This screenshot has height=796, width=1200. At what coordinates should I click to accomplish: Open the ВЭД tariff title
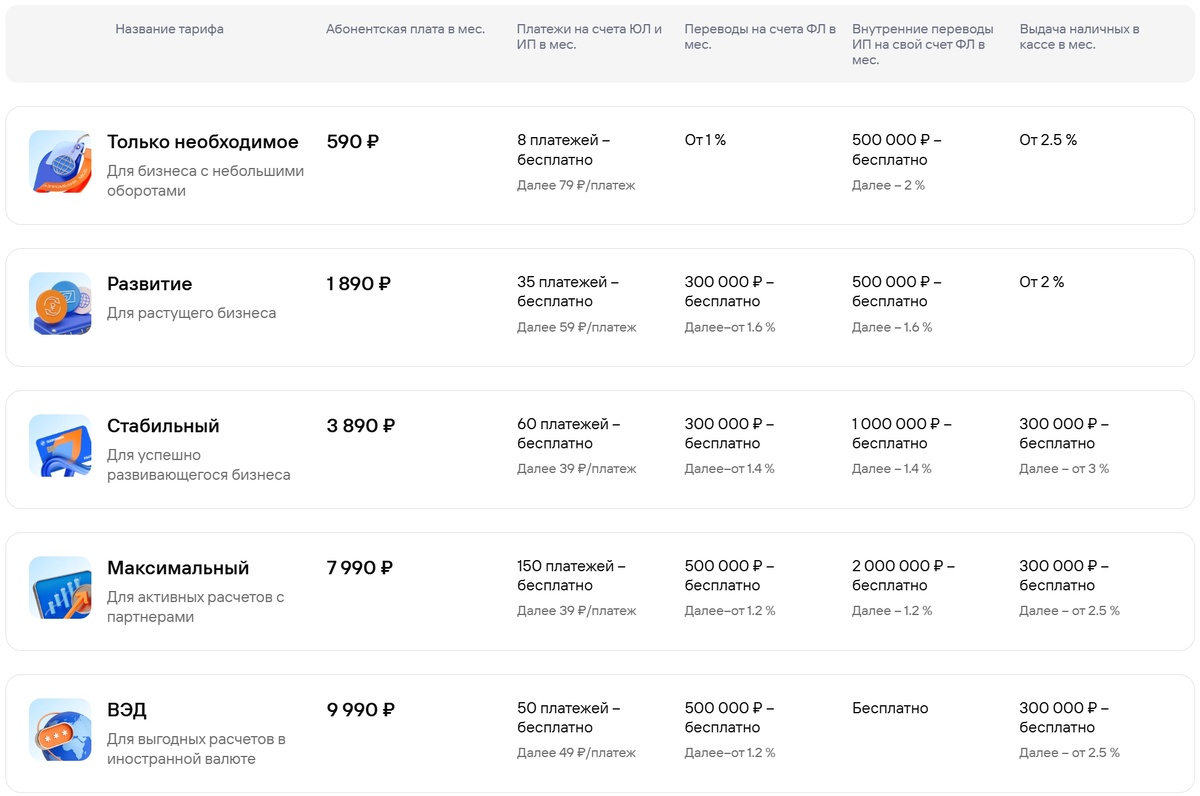click(127, 710)
